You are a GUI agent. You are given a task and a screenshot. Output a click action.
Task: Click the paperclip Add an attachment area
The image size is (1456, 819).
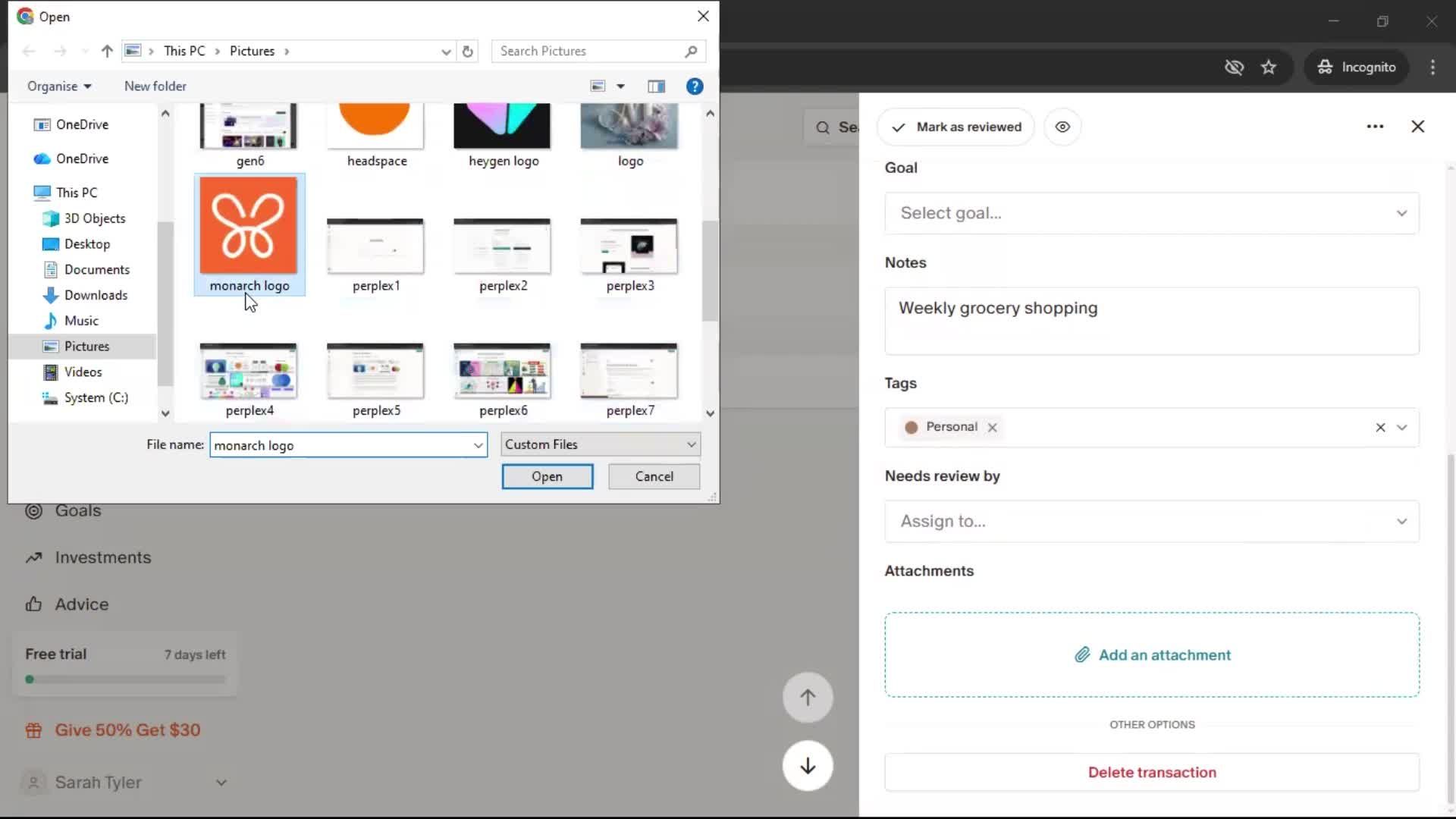point(1152,654)
